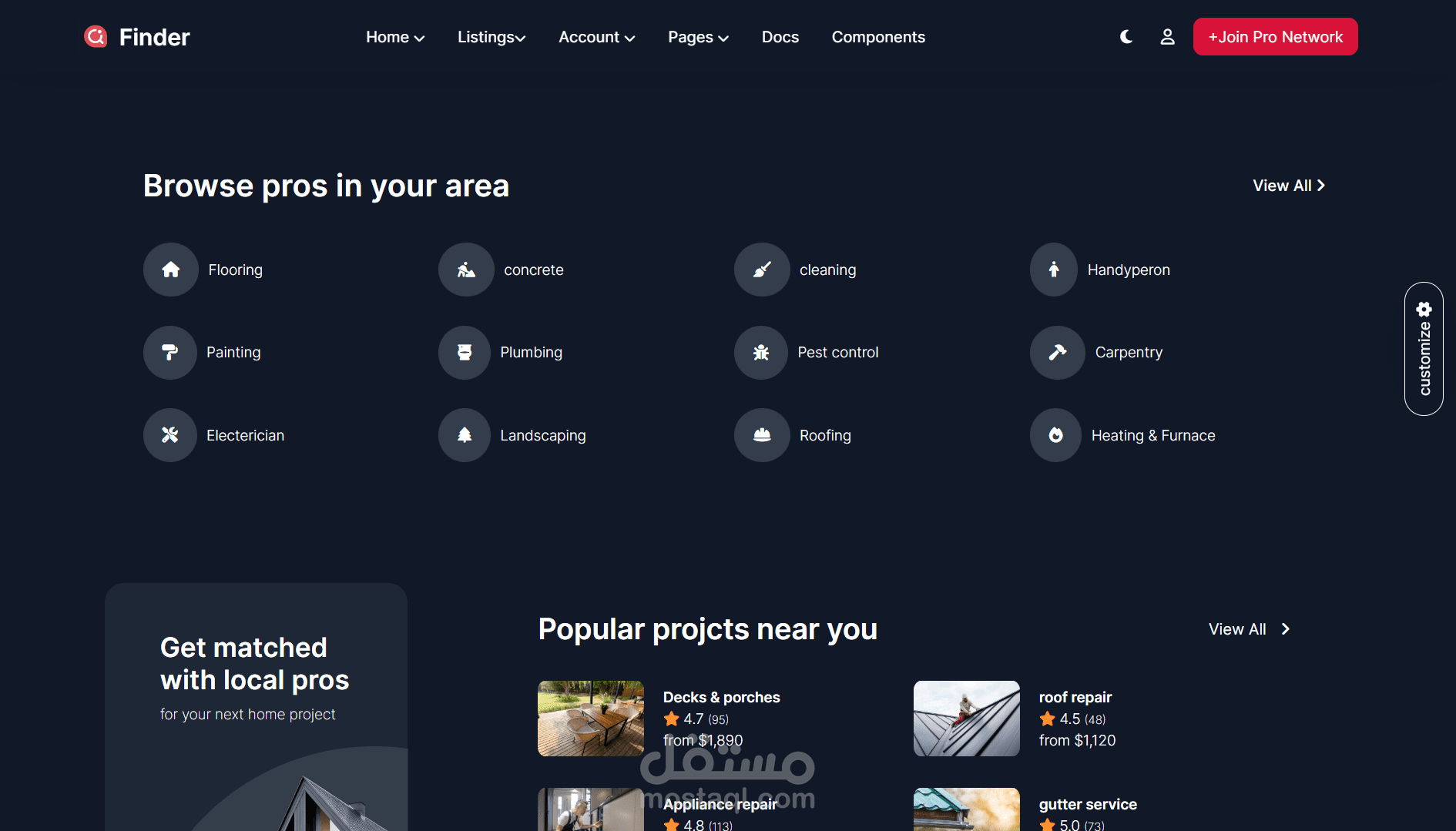
Task: Select the Handyperon category link
Action: pyautogui.click(x=1129, y=270)
